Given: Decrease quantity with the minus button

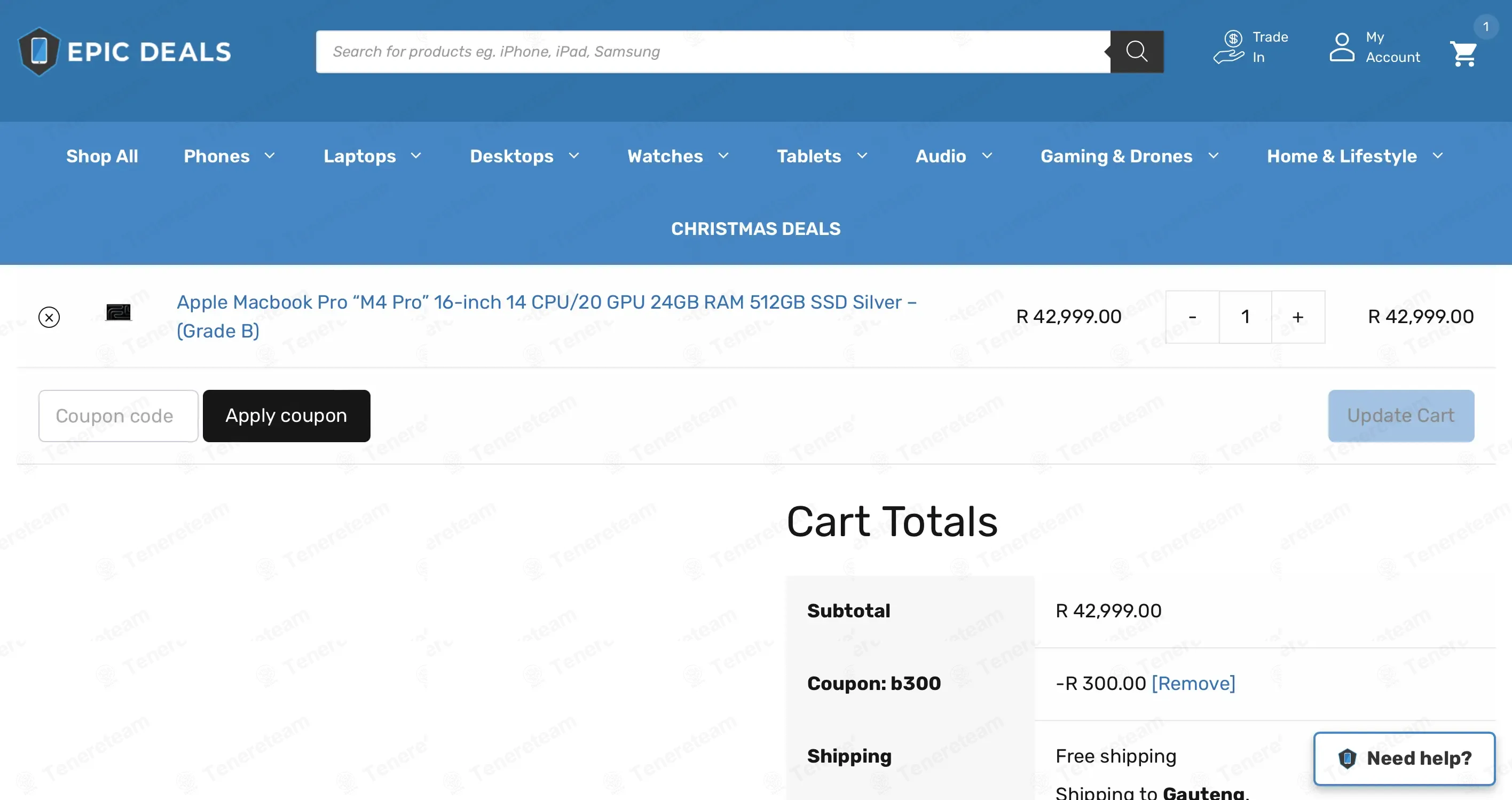Looking at the screenshot, I should [1192, 317].
